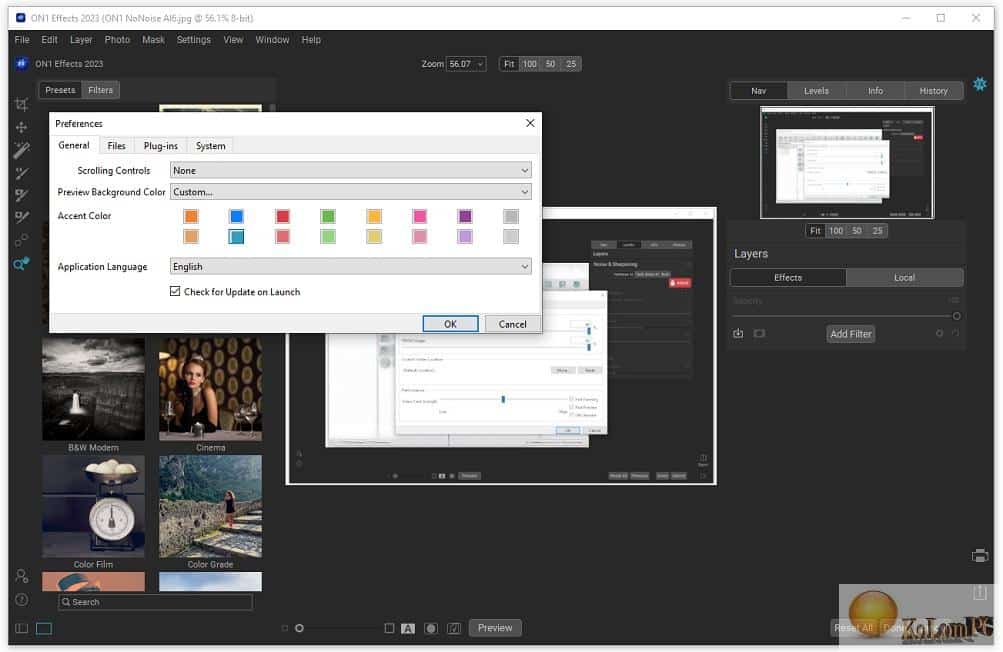Open the Presets tab
Screen dimensions: 1003x652
[x=60, y=90]
